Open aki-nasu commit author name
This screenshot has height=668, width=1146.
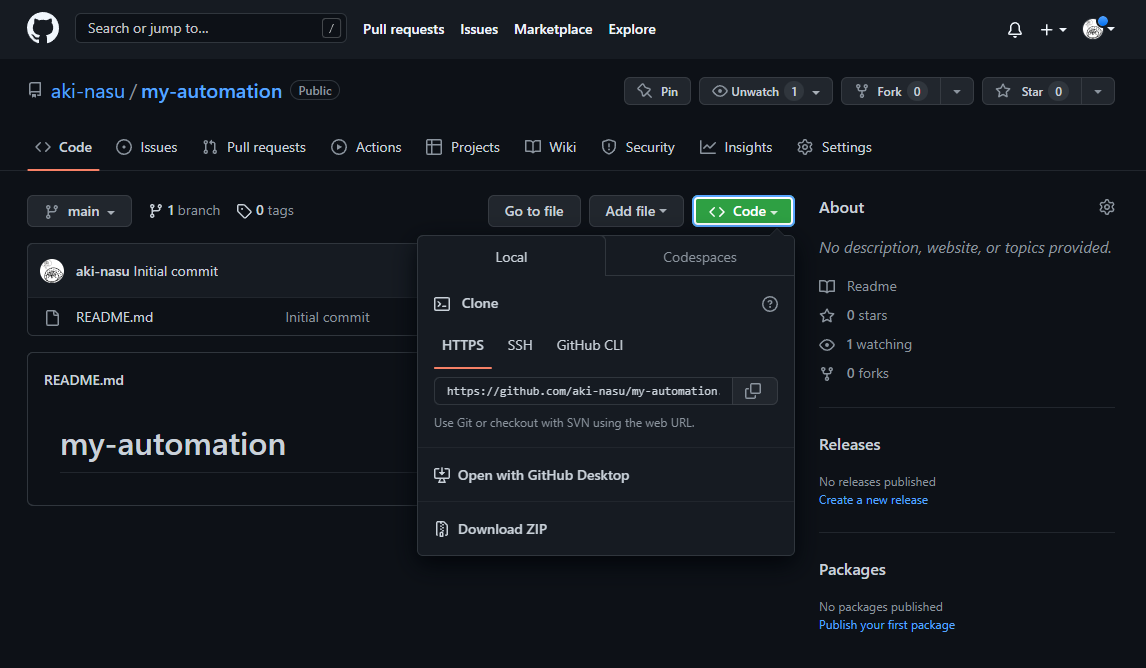point(102,271)
